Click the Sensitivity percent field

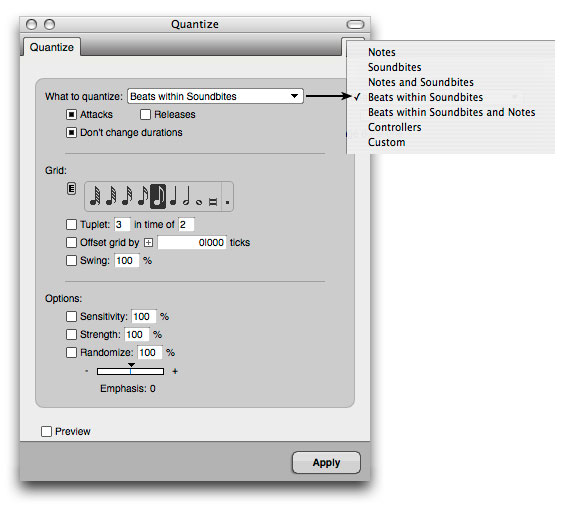point(144,317)
